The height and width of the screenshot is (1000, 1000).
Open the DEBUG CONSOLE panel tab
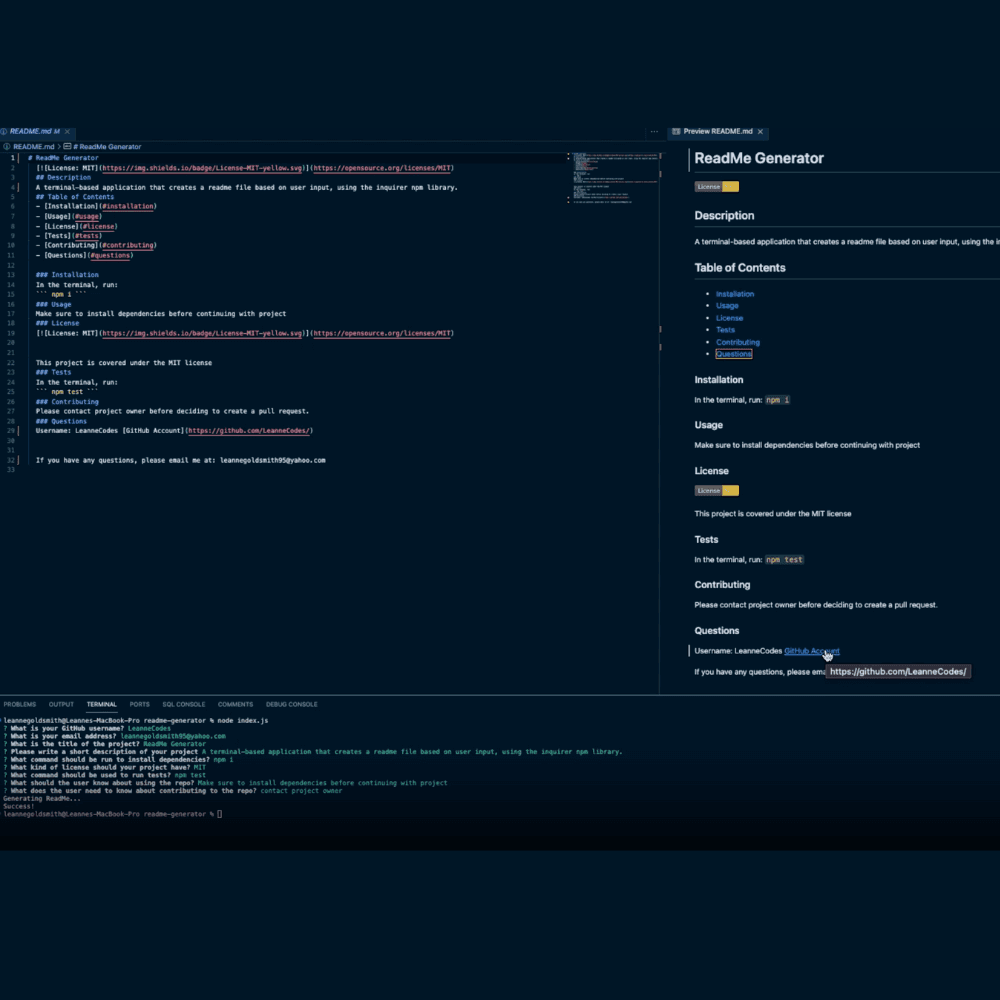click(291, 704)
